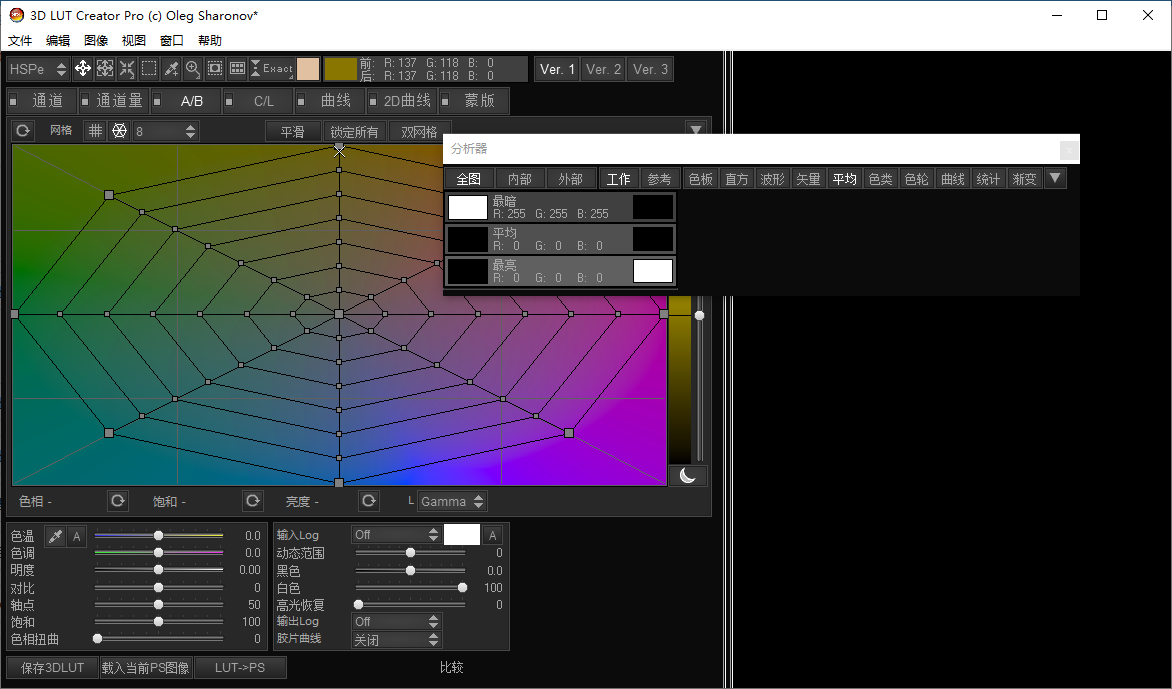Toggle the 通道 tab checkbox
The image size is (1172, 689).
click(14, 101)
